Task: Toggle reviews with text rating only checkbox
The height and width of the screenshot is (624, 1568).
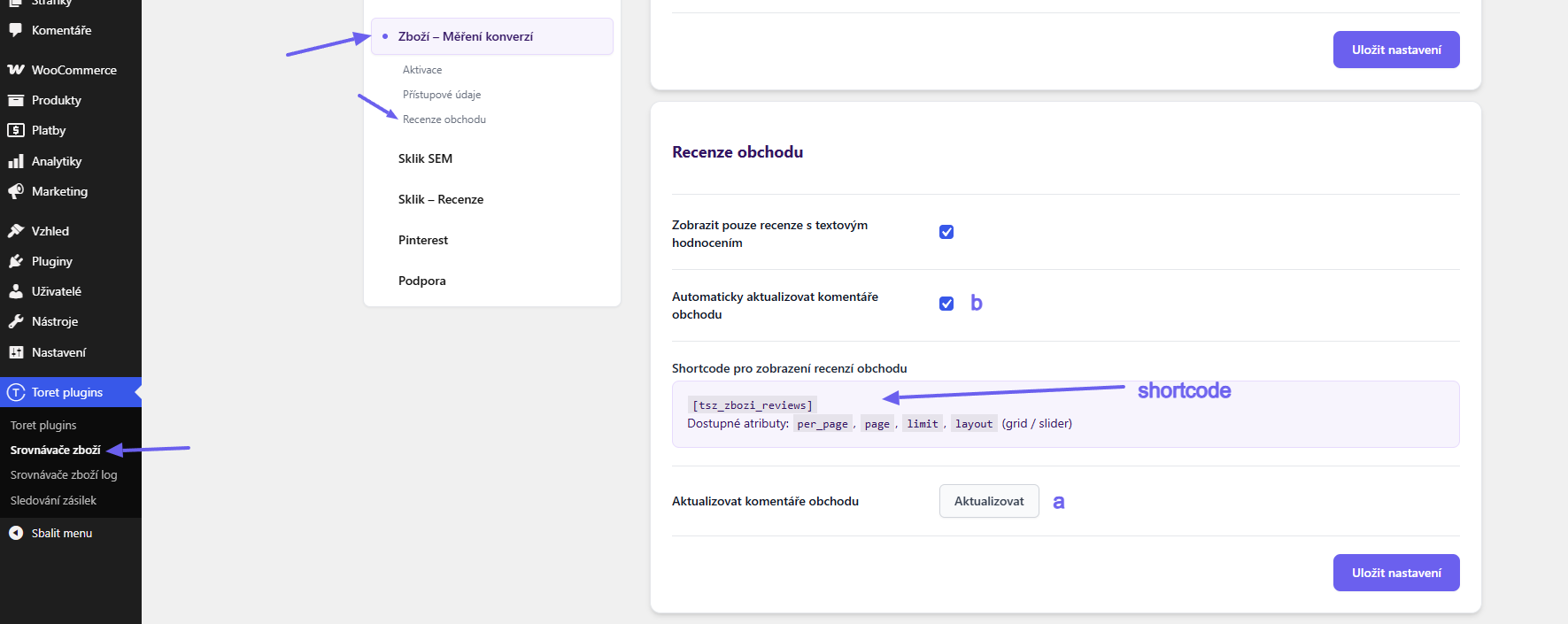Action: [946, 232]
